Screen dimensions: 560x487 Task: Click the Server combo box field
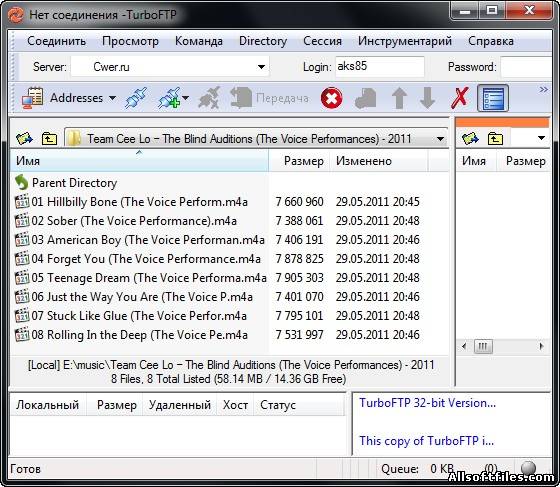click(x=170, y=67)
